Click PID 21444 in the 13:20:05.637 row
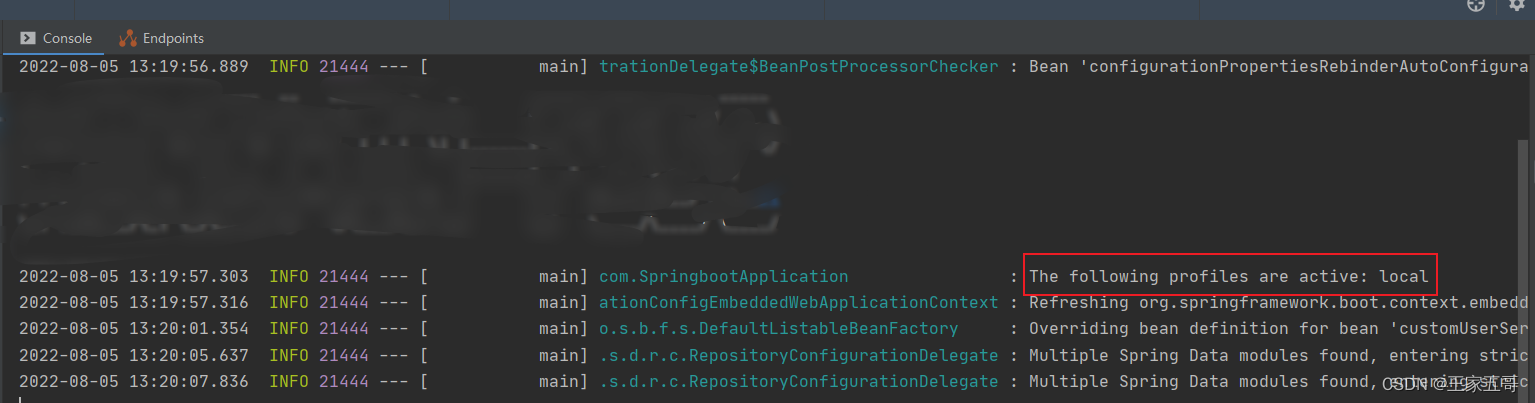The height and width of the screenshot is (403, 1535). [344, 355]
